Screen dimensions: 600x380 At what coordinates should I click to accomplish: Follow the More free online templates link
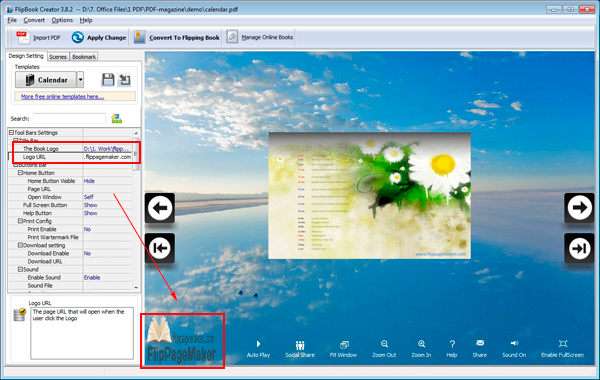tap(62, 96)
